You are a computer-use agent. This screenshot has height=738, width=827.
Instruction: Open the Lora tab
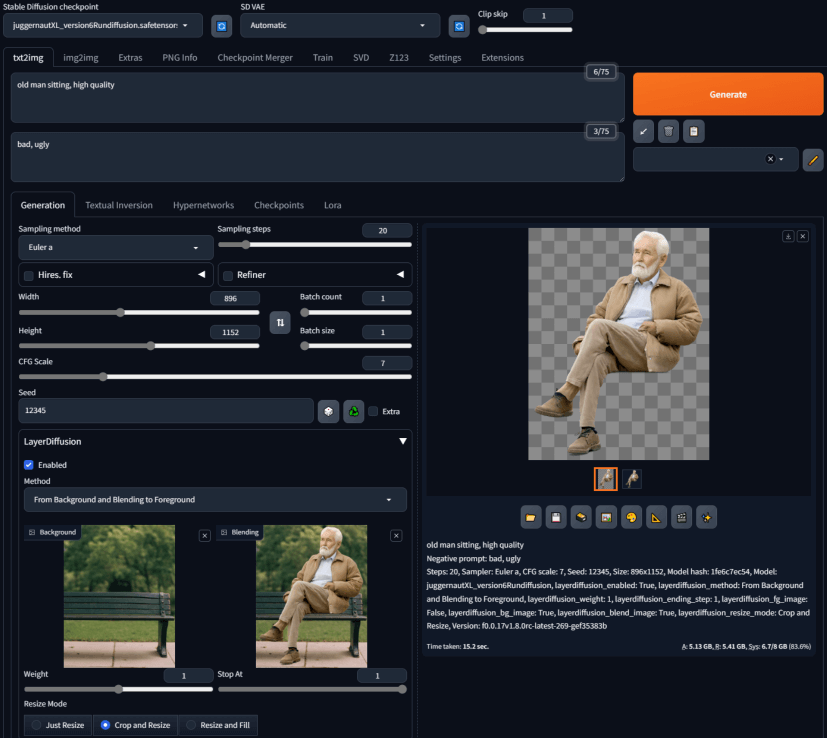pyautogui.click(x=332, y=205)
